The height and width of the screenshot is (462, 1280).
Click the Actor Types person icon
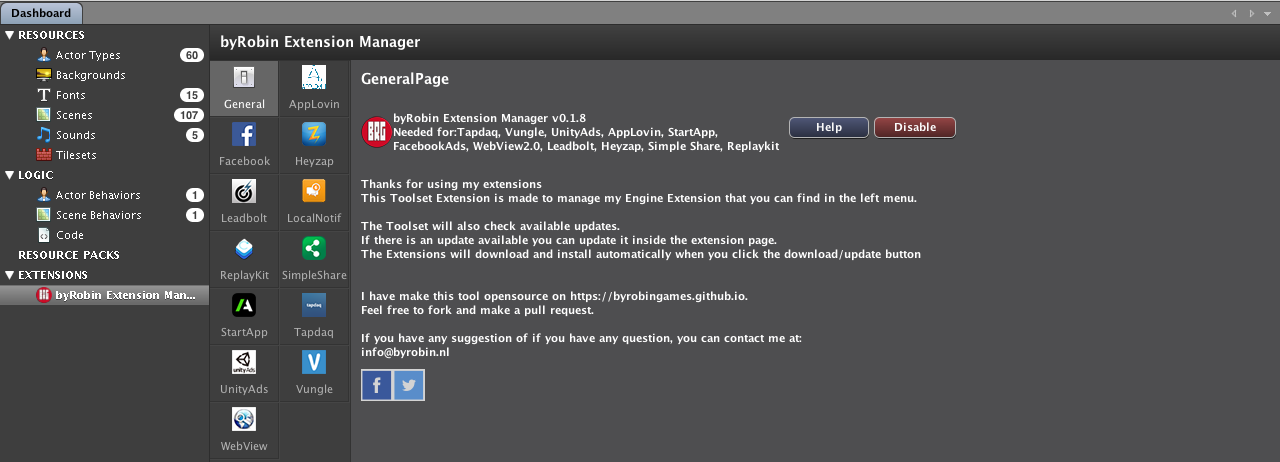[44, 55]
